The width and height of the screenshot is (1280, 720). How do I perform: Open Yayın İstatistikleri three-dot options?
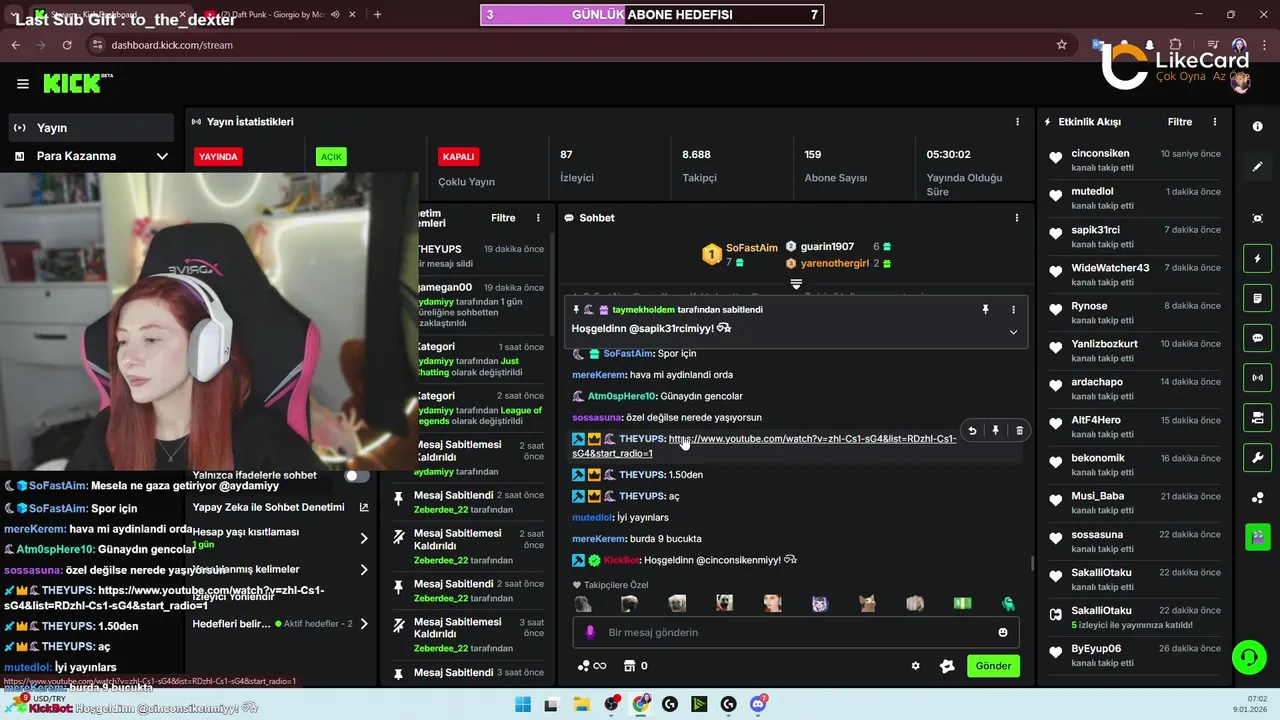(x=1018, y=122)
